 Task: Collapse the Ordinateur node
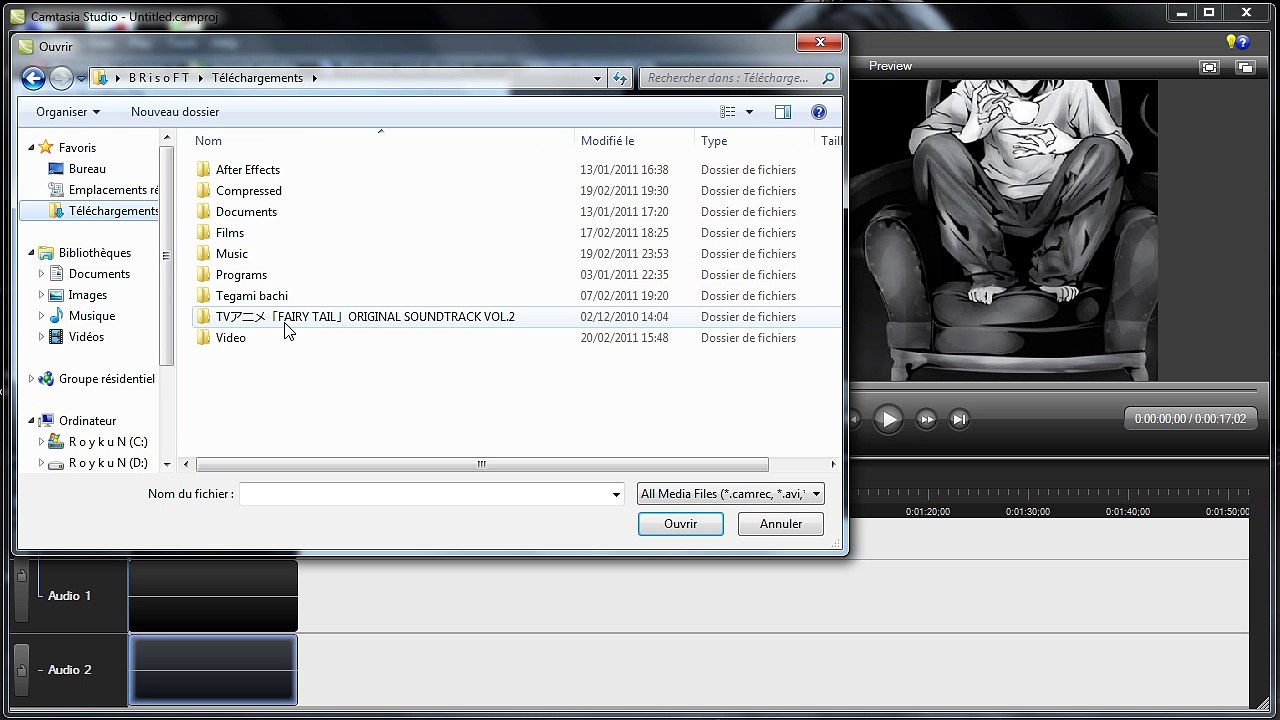[31, 421]
